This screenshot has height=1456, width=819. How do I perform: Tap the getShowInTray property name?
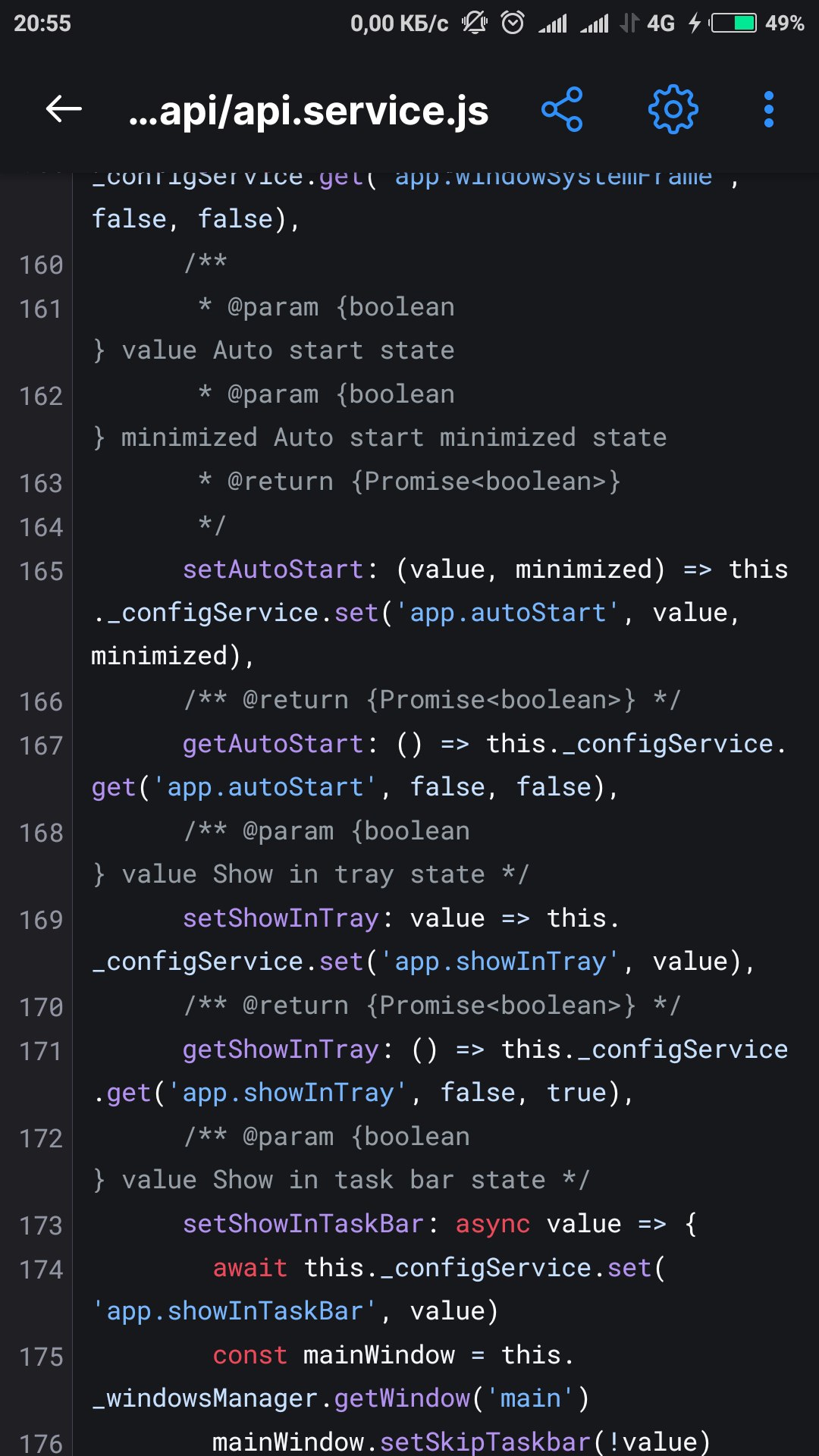[281, 1050]
